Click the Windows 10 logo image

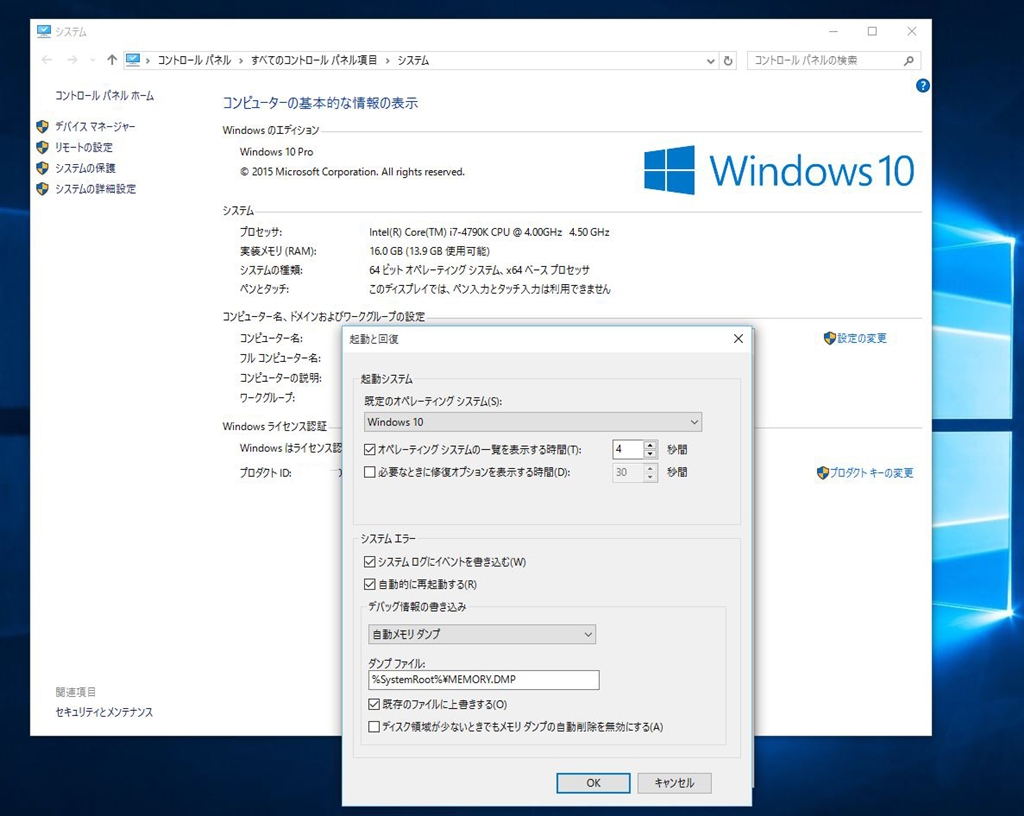tap(778, 170)
